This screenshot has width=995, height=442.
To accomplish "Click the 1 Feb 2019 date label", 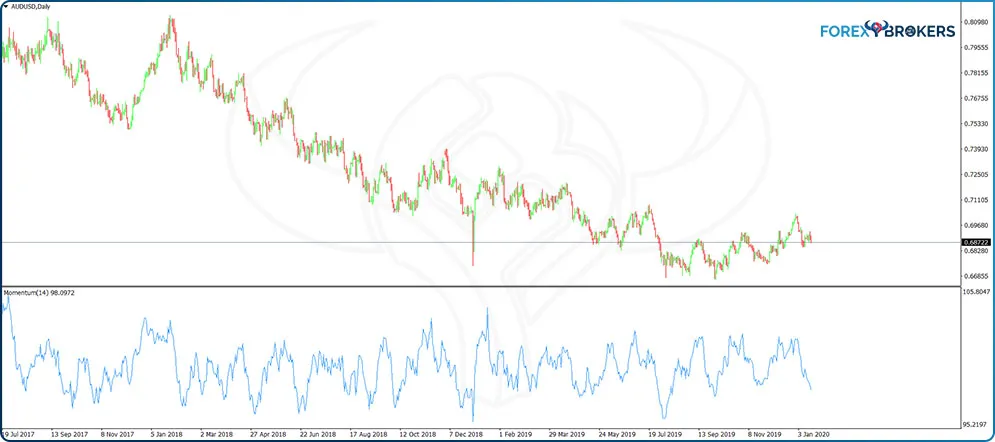I will click(515, 436).
